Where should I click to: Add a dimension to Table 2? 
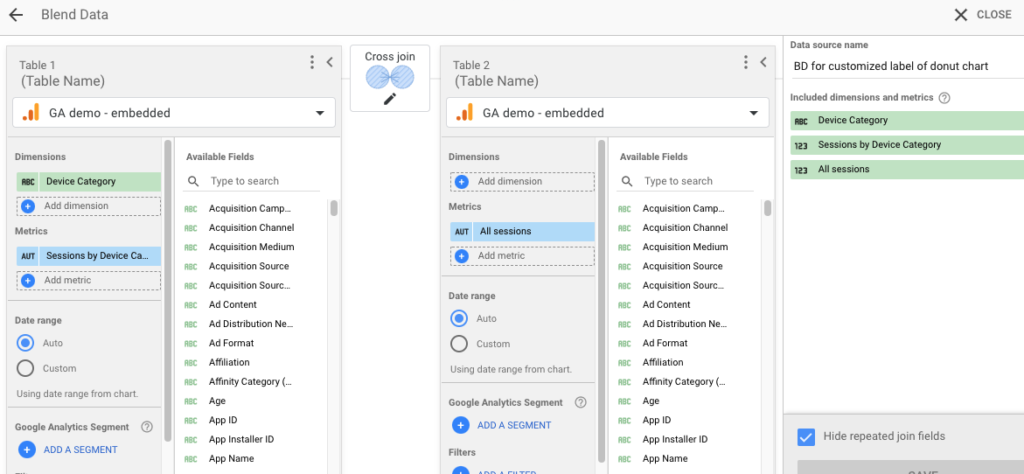point(522,182)
